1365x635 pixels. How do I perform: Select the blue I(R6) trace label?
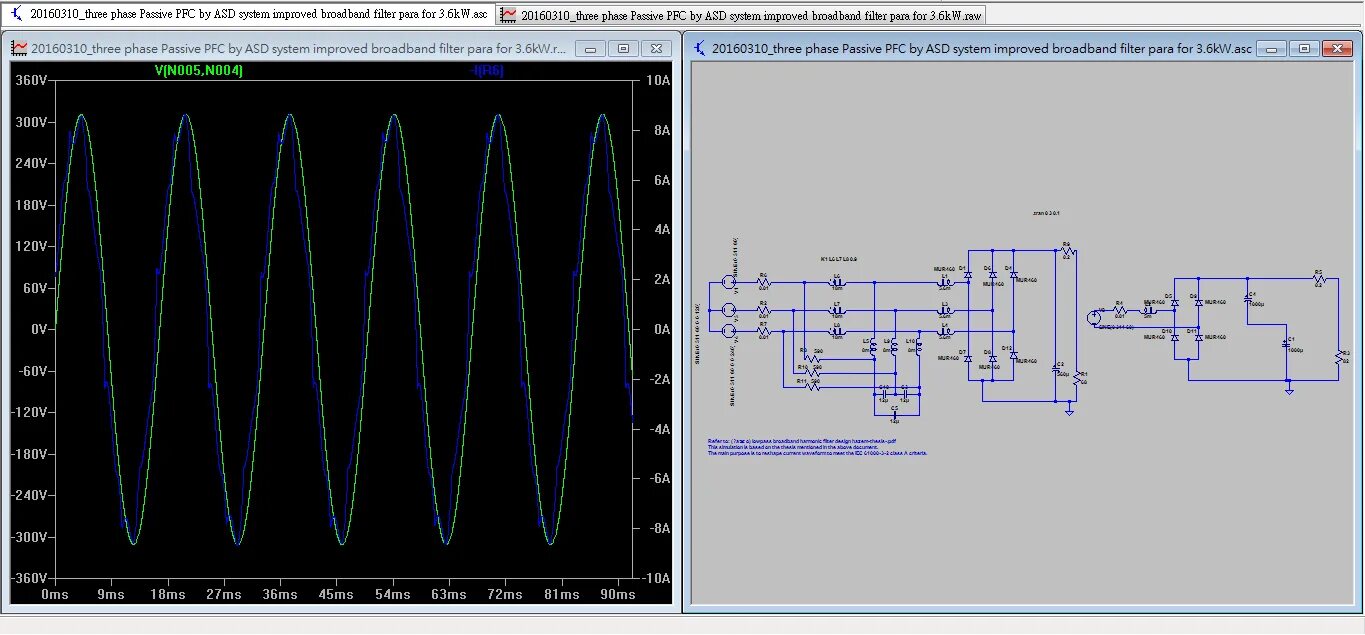(x=488, y=70)
